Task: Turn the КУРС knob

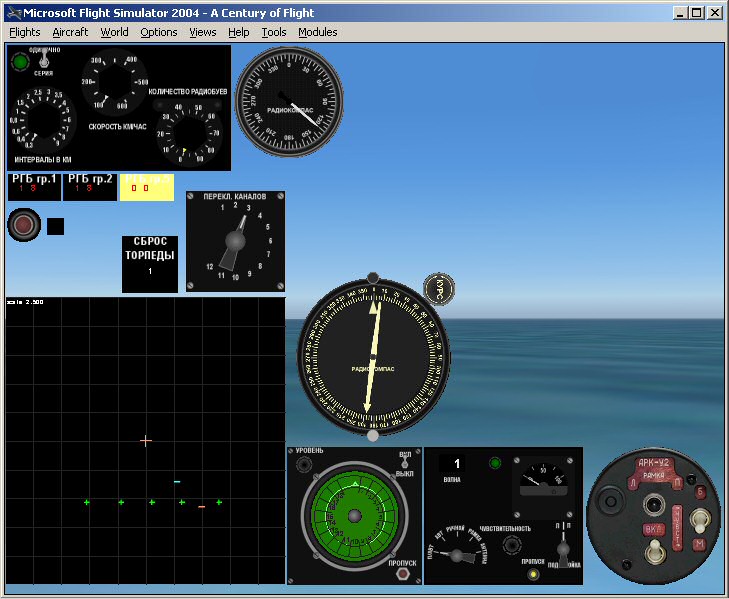Action: tap(439, 289)
